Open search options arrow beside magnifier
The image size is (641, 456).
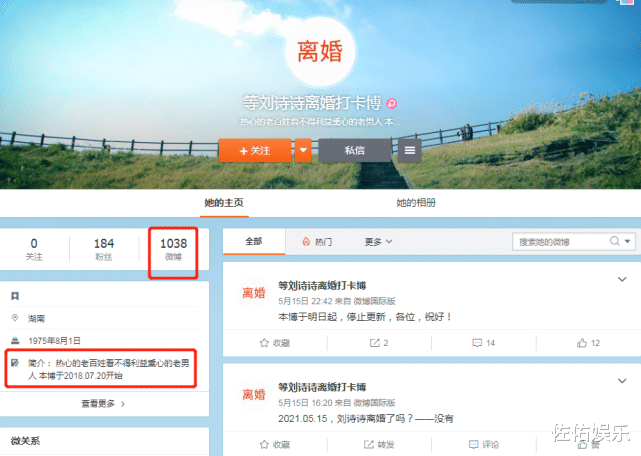628,242
